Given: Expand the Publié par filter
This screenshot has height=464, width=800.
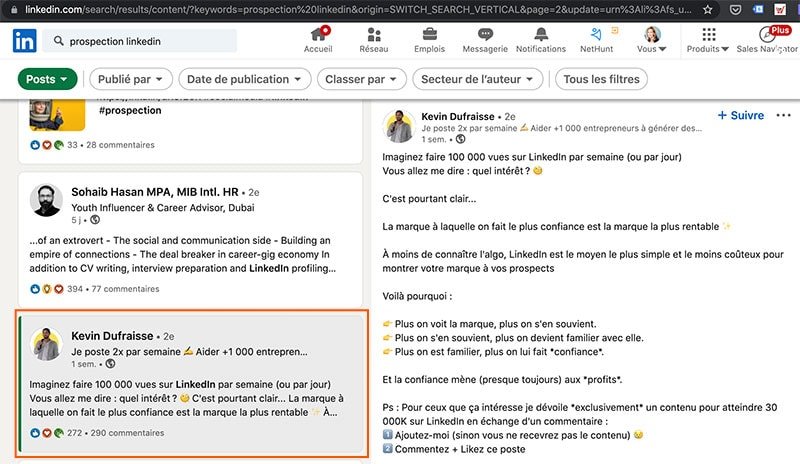Looking at the screenshot, I should pyautogui.click(x=131, y=79).
